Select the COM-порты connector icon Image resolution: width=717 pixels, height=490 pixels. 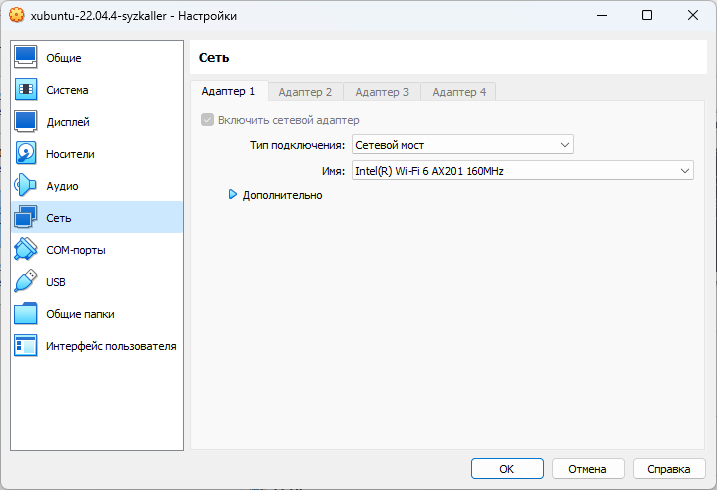(26, 250)
